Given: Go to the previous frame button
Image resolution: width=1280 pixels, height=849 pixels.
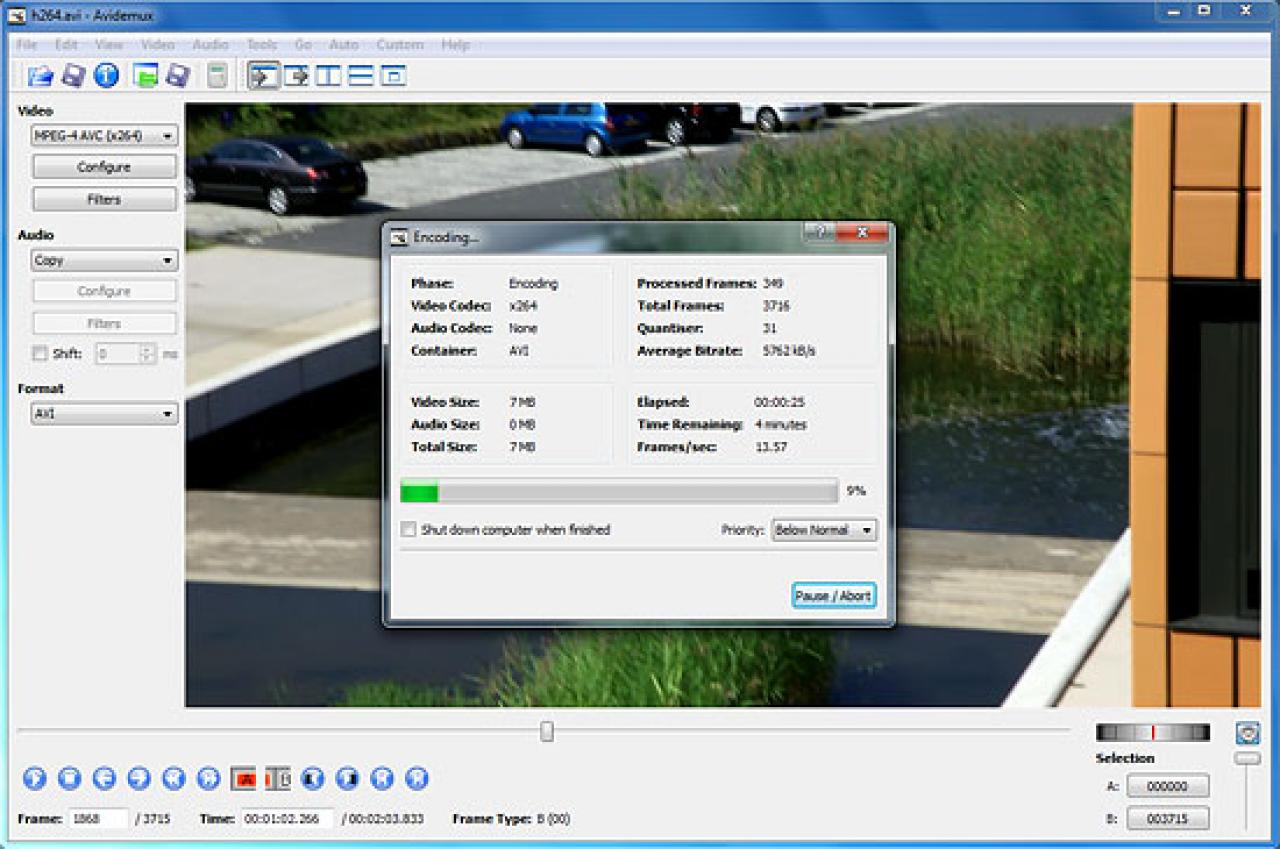Looking at the screenshot, I should coord(104,778).
